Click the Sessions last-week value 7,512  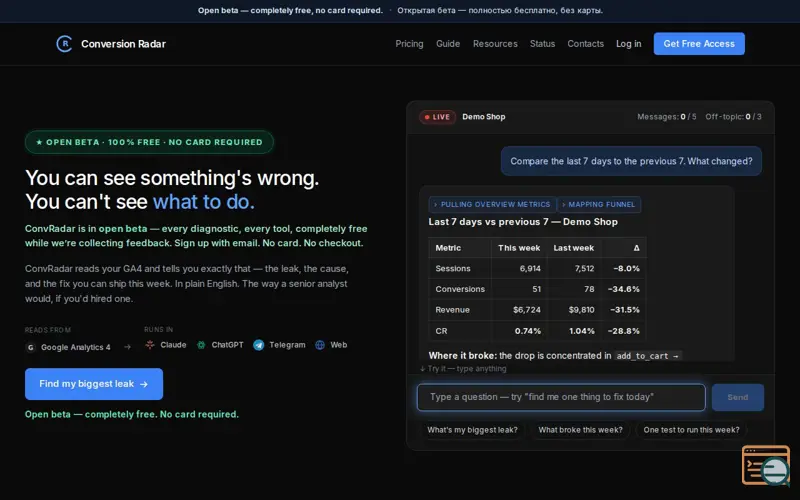tap(584, 268)
